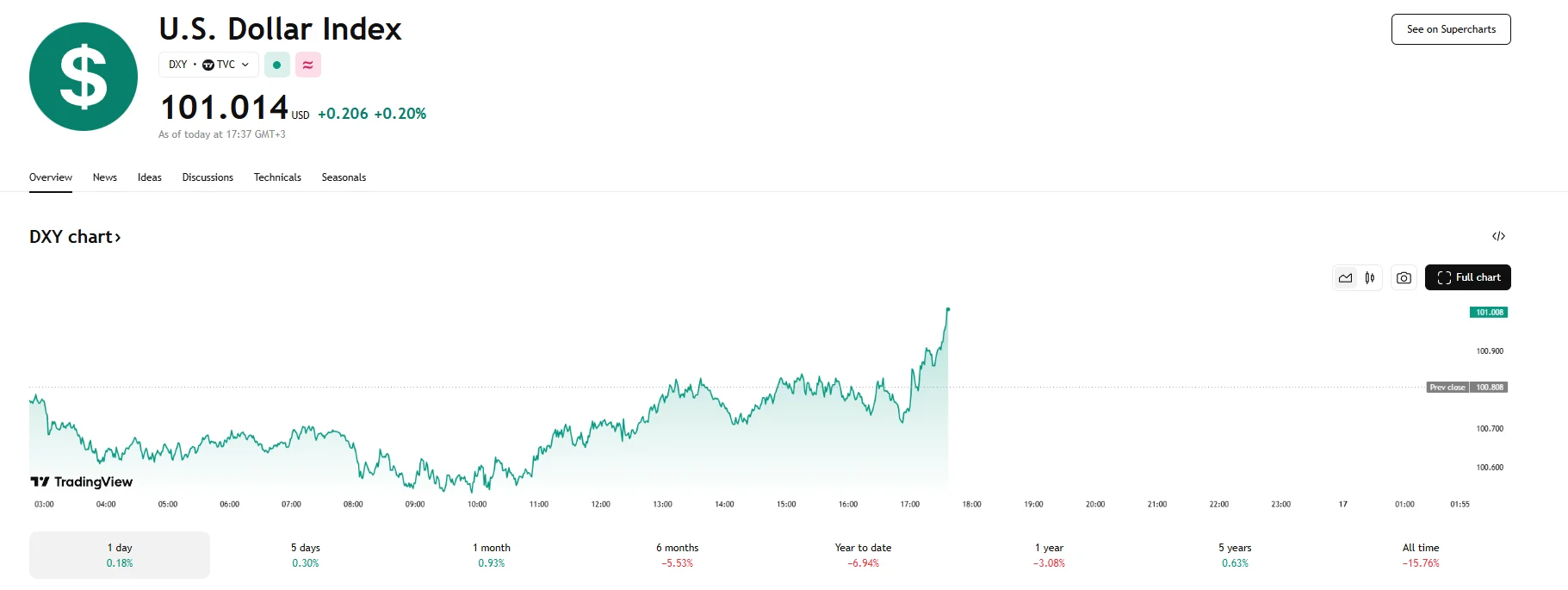The width and height of the screenshot is (1568, 590).
Task: Click the embed code icon
Action: pos(1498,236)
